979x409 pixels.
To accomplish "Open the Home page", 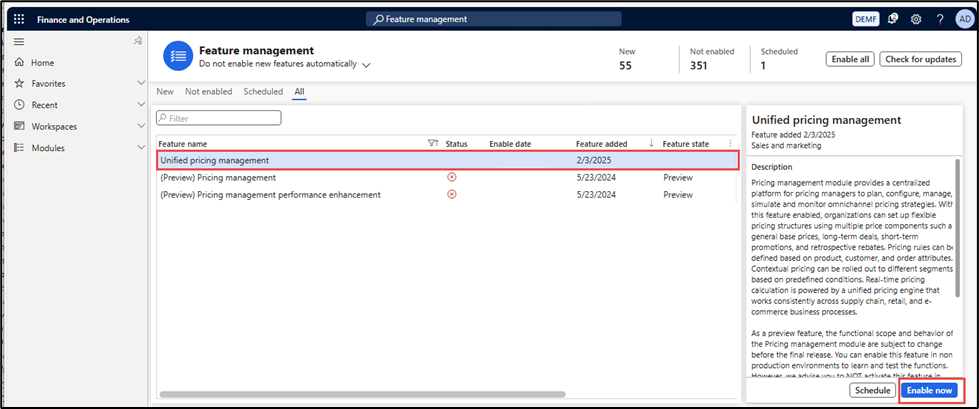I will pyautogui.click(x=42, y=62).
